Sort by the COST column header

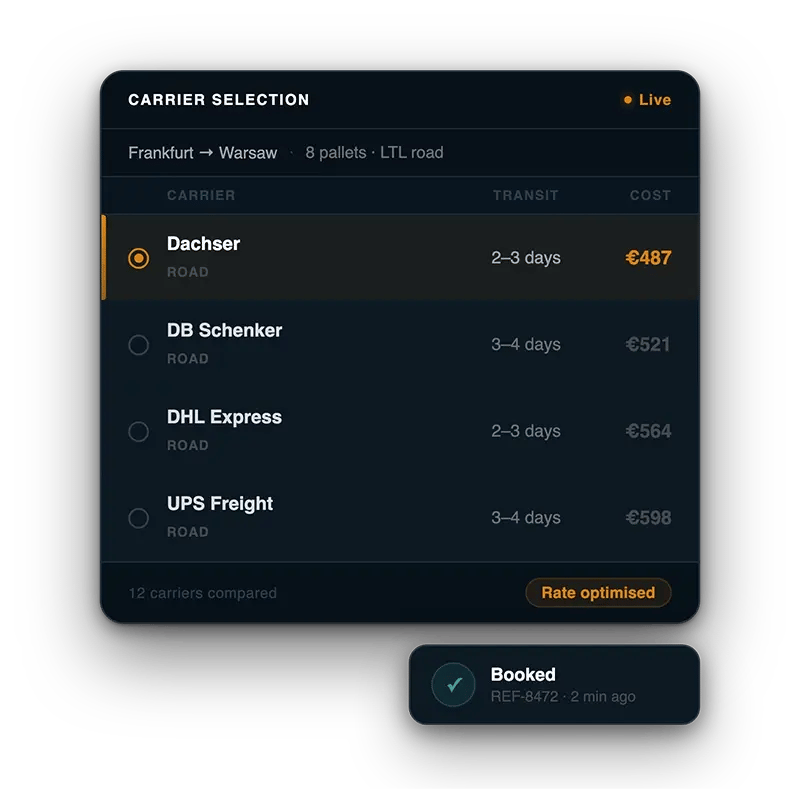pos(650,195)
